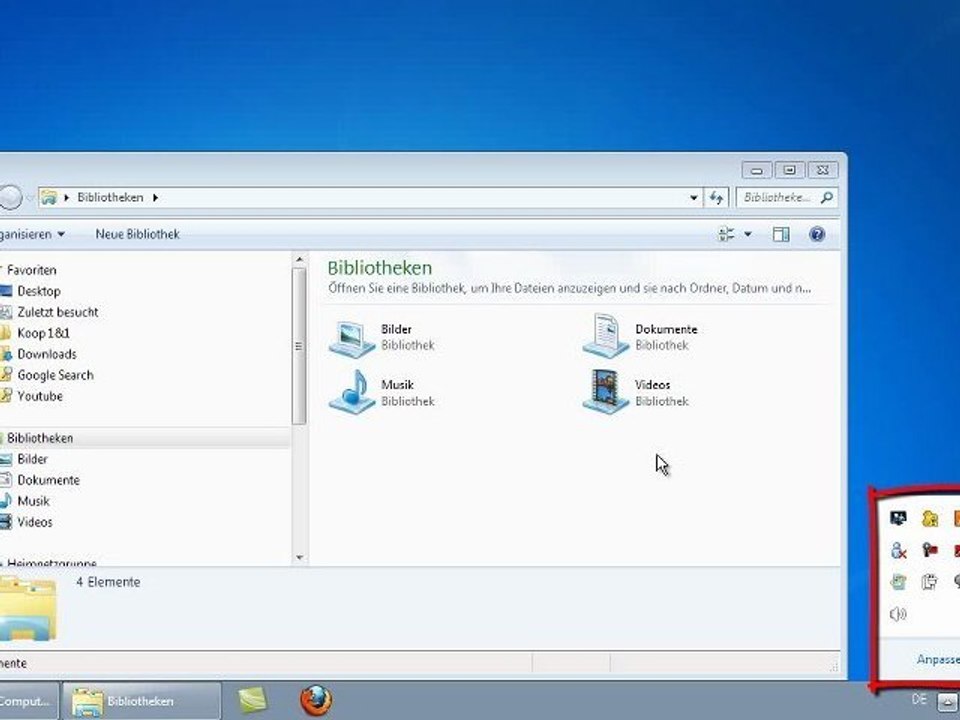Screen dimensions: 960x720
Task: Click the messenger icon with red X
Action: pyautogui.click(x=898, y=550)
